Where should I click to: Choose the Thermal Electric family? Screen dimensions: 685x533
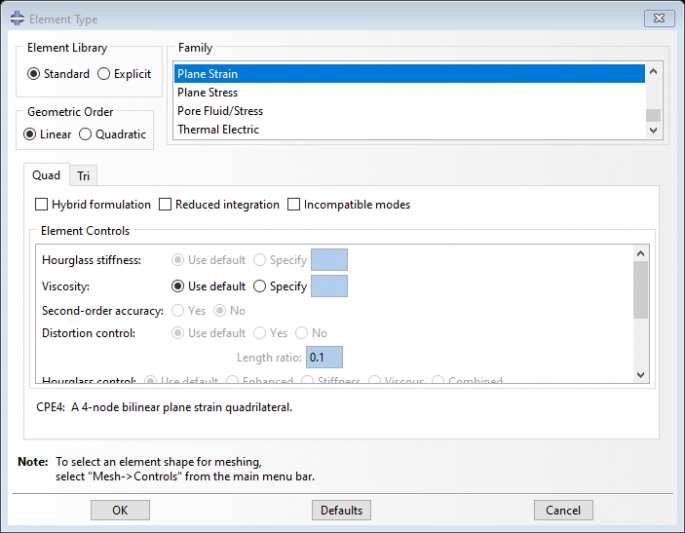click(218, 129)
